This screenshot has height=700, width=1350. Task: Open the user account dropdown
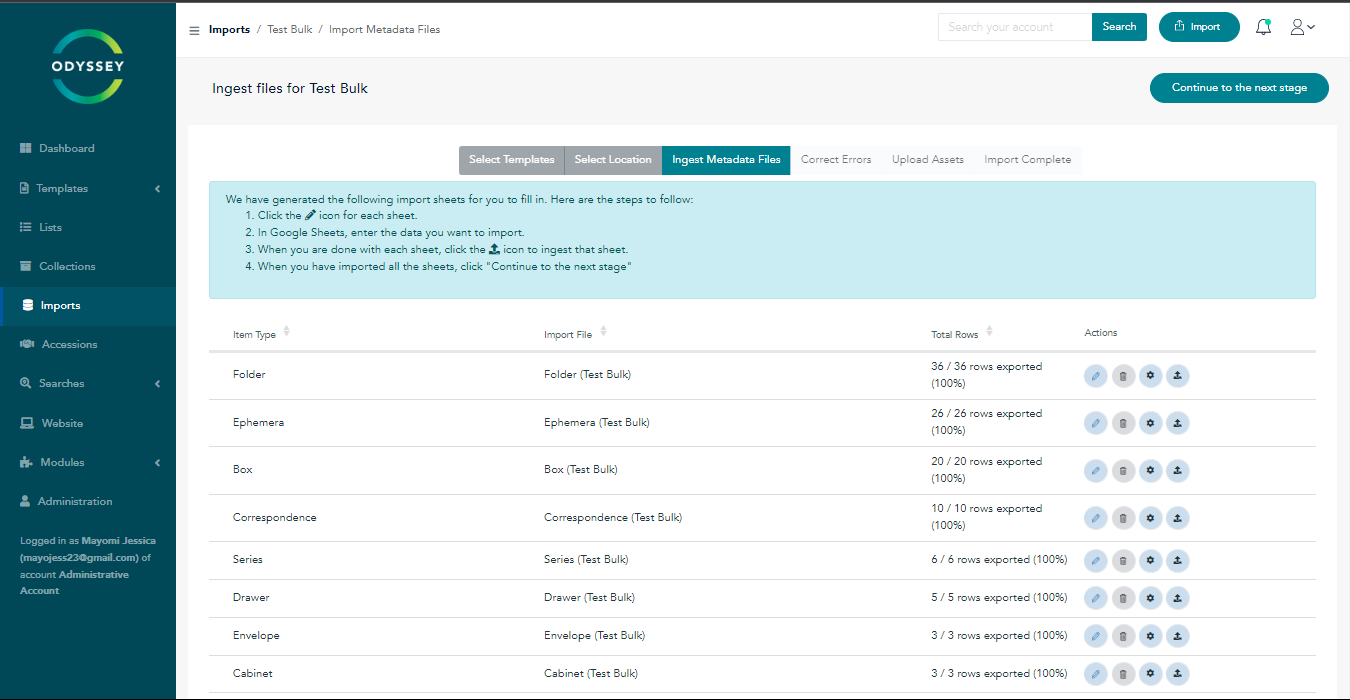click(x=1302, y=27)
